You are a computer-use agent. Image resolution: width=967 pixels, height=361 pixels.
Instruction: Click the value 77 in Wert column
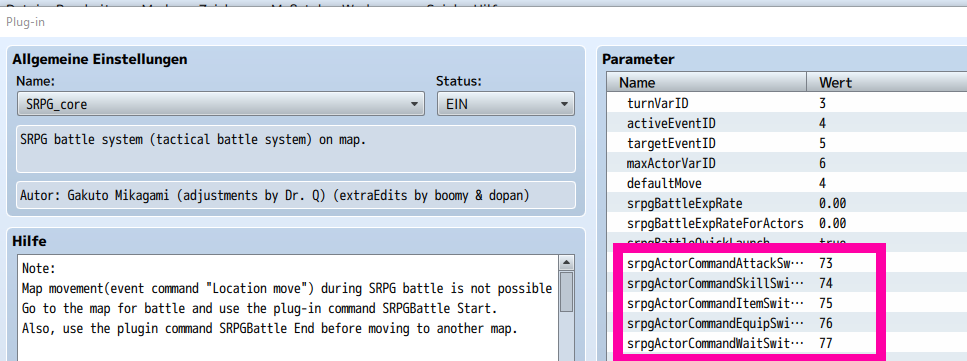coord(826,344)
